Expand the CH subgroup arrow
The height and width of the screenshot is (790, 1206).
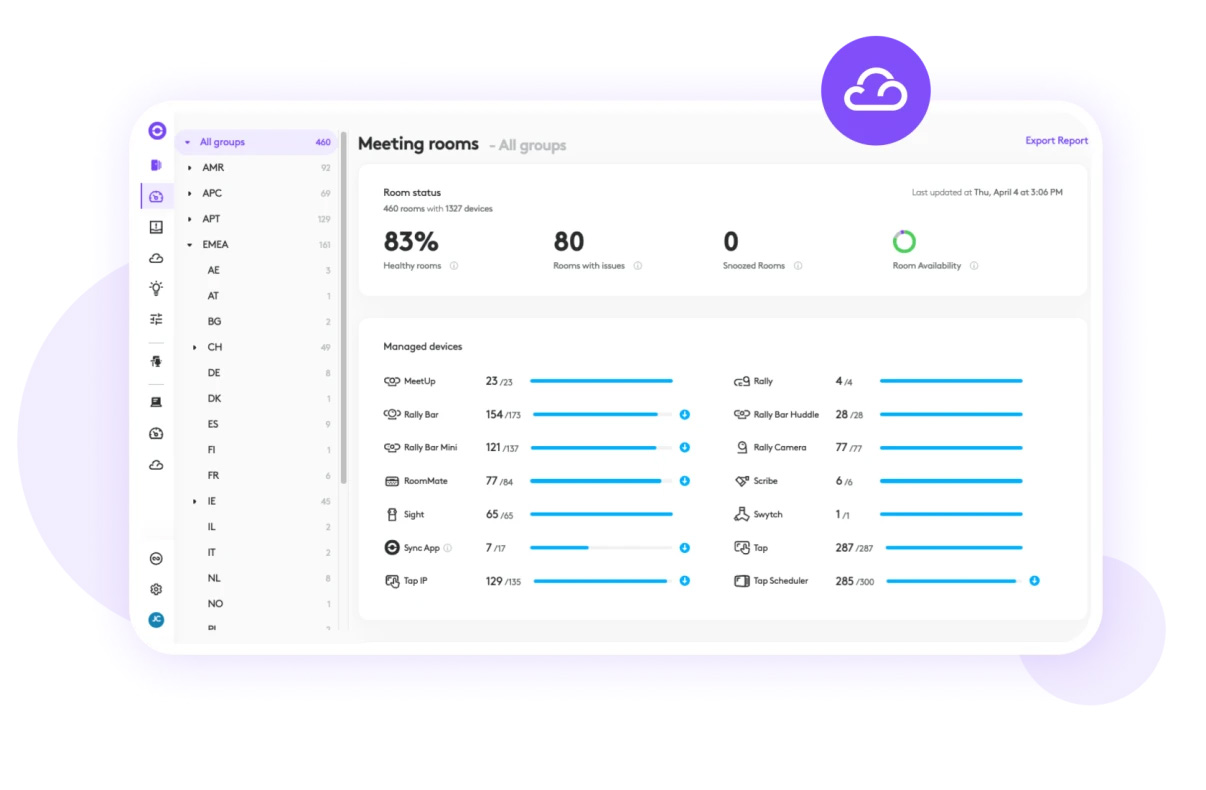coord(195,347)
